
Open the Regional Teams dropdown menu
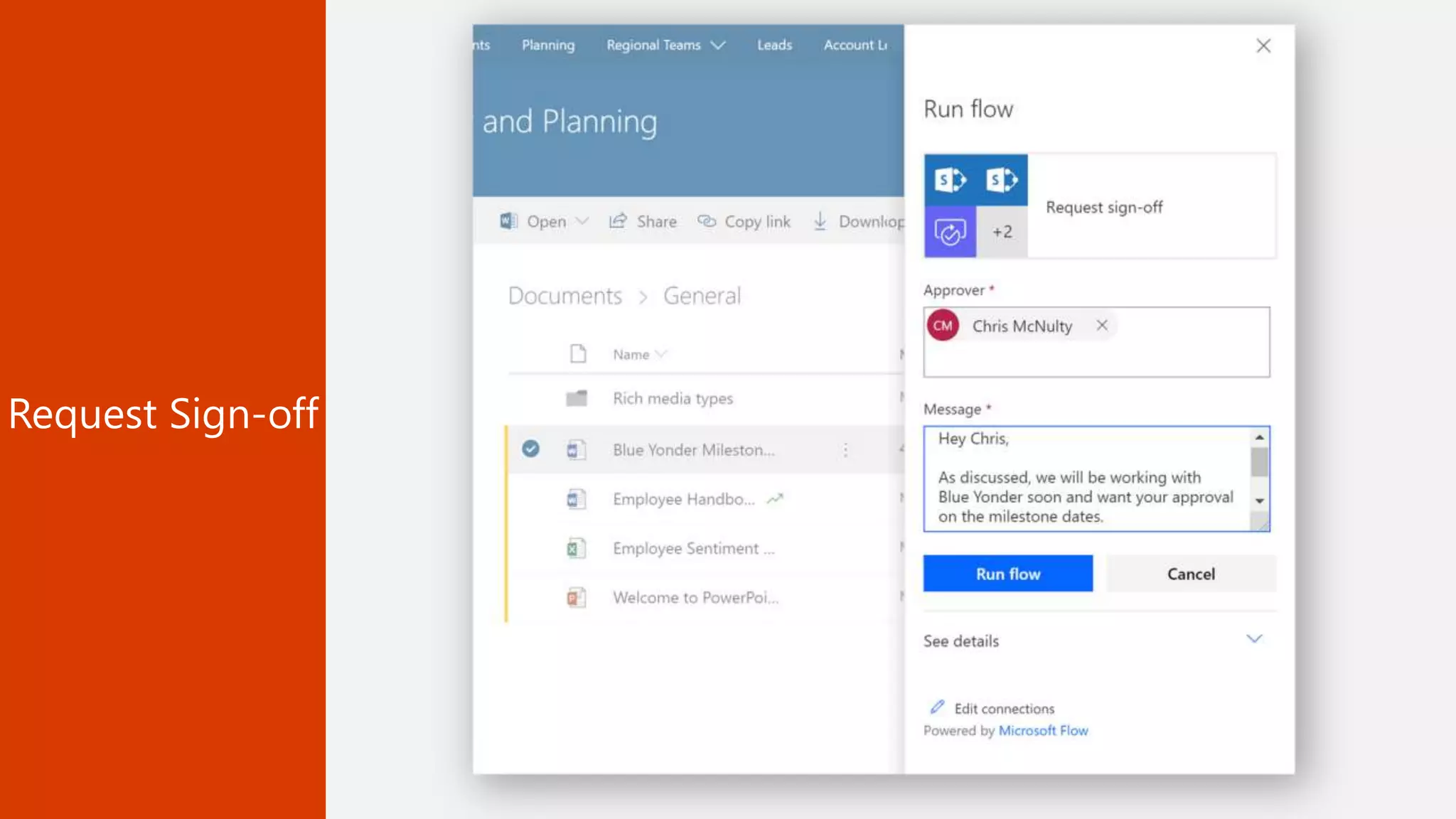pyautogui.click(x=718, y=45)
